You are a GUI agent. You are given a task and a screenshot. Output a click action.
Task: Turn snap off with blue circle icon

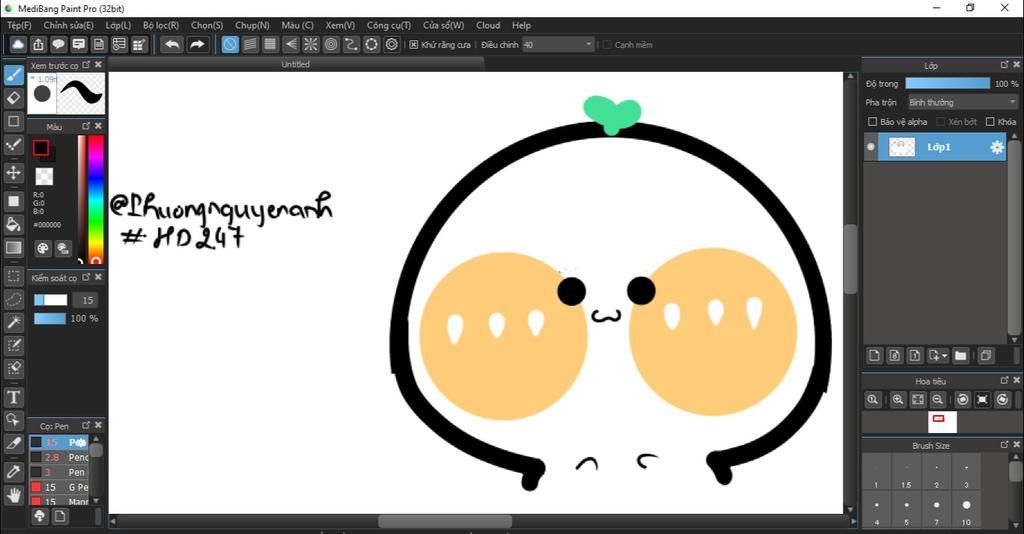click(x=230, y=44)
